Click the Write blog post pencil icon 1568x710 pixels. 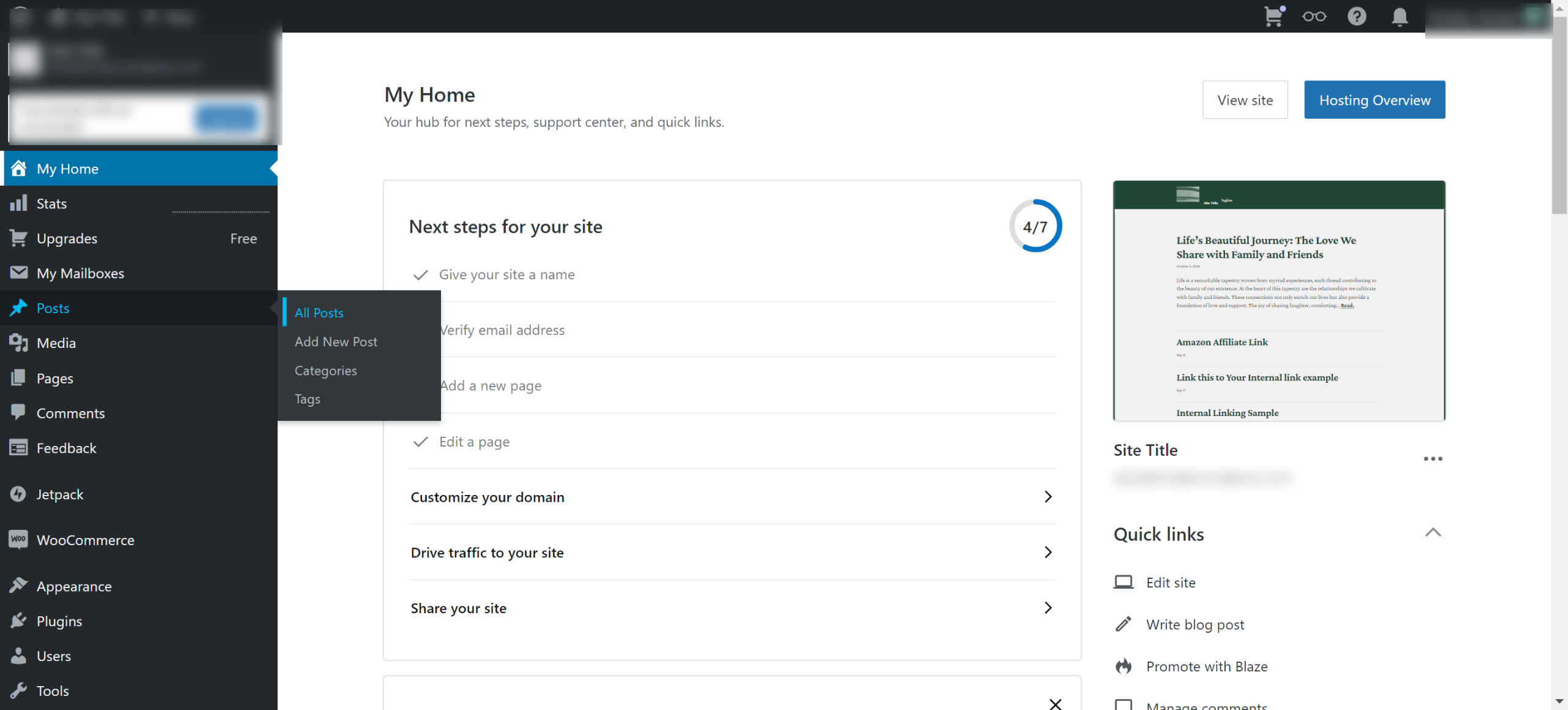1123,624
